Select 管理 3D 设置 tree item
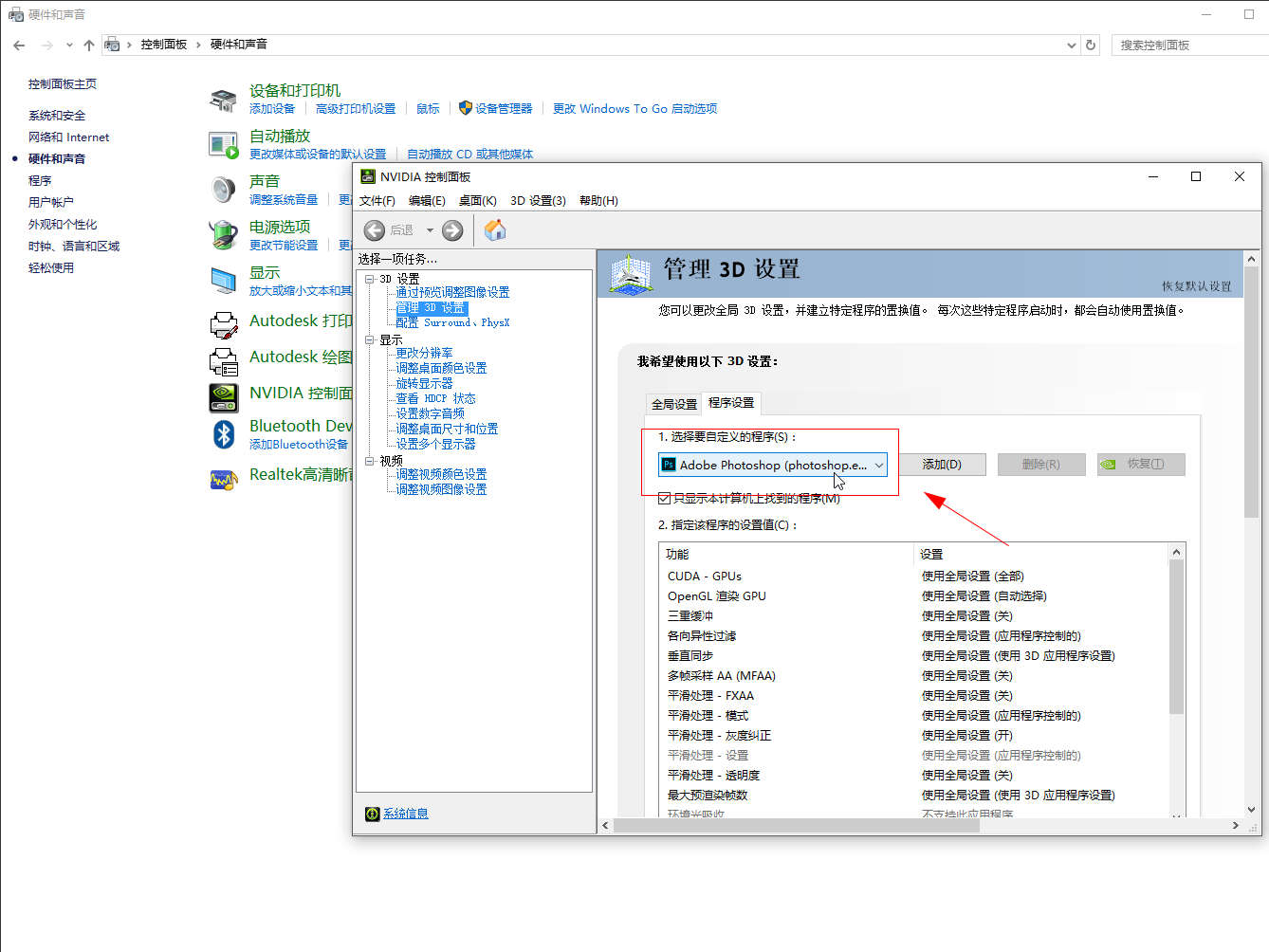1269x952 pixels. tap(432, 307)
